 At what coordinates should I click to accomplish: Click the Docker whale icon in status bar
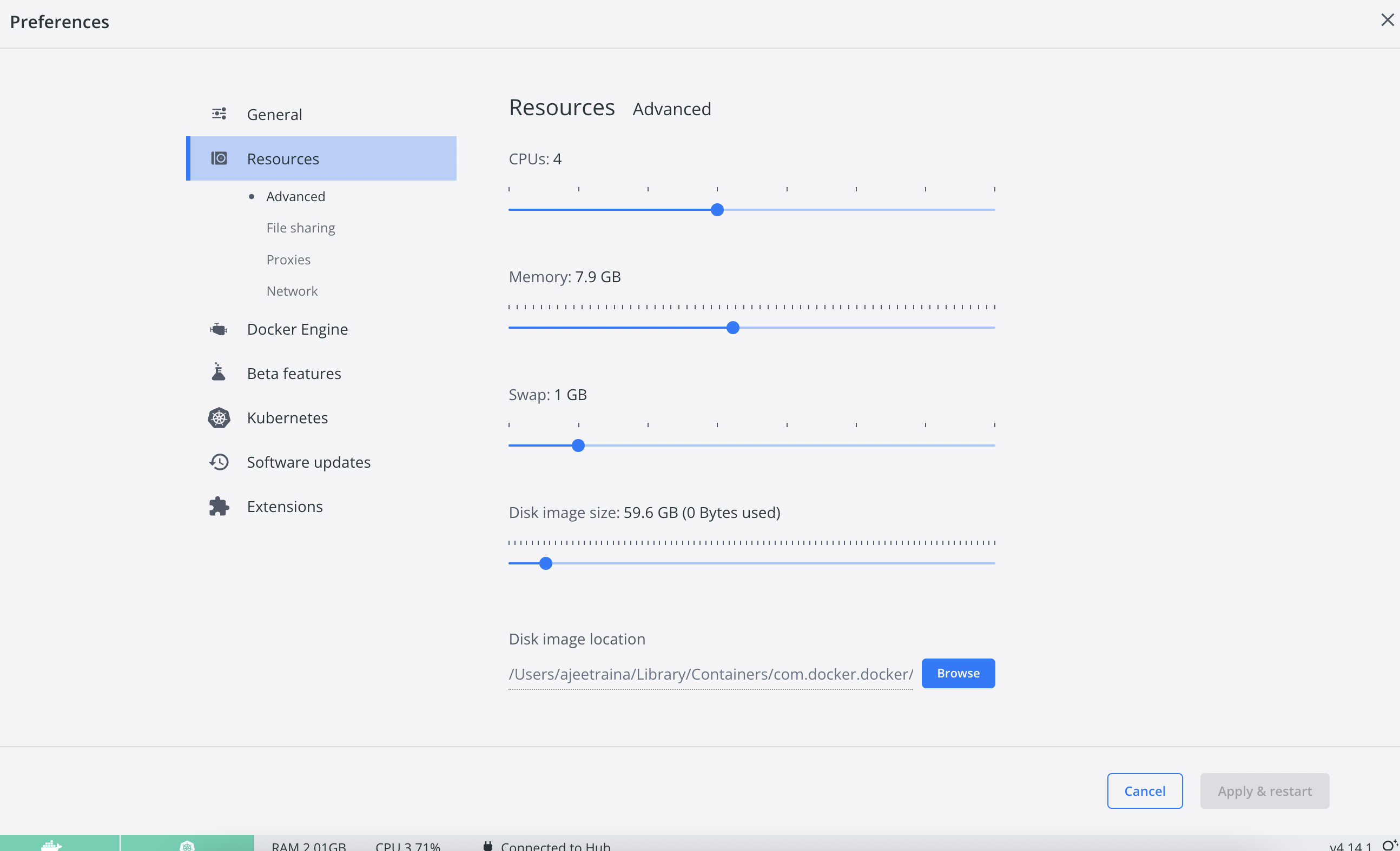[x=52, y=845]
